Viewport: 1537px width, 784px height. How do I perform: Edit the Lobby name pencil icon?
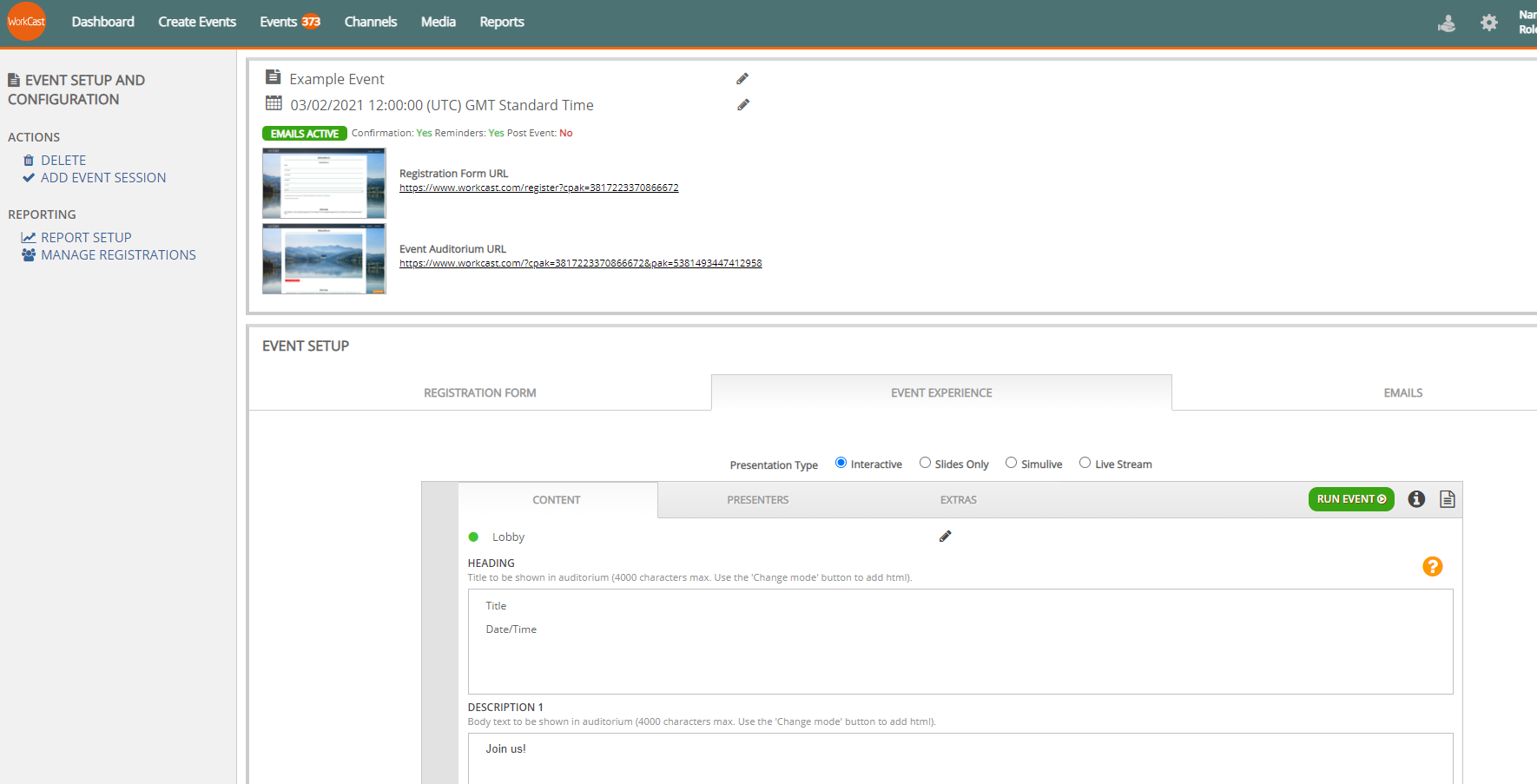point(945,537)
